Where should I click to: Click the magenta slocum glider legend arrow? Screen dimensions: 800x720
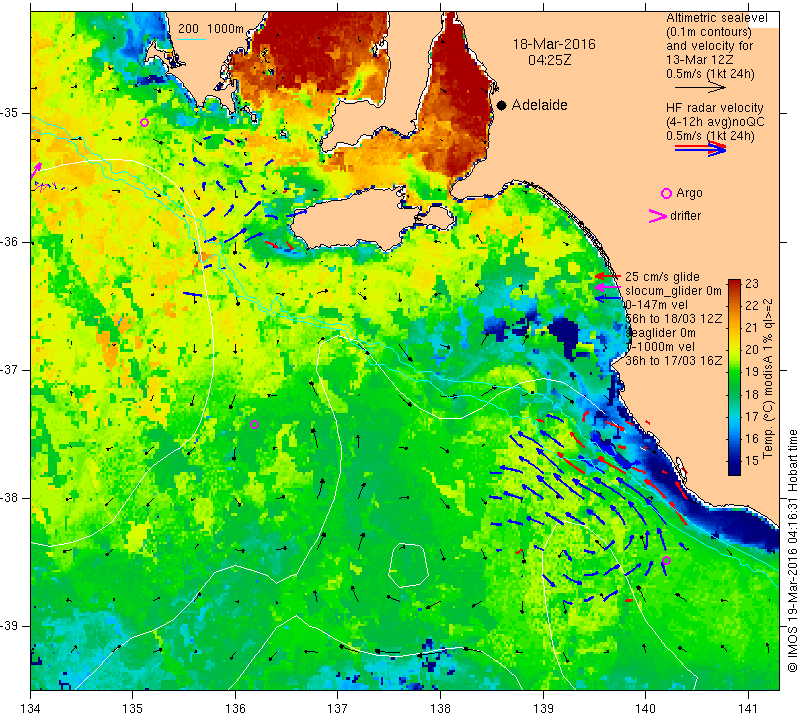607,287
